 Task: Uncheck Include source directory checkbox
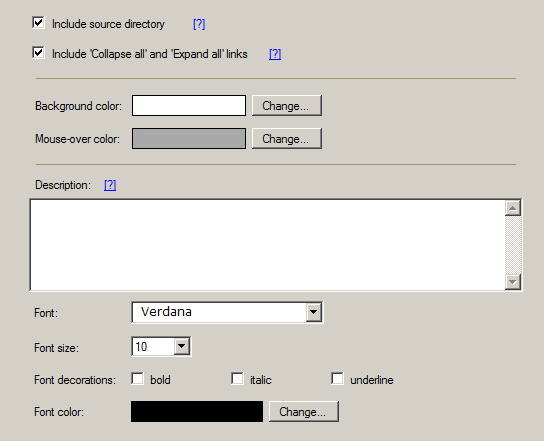(x=38, y=23)
